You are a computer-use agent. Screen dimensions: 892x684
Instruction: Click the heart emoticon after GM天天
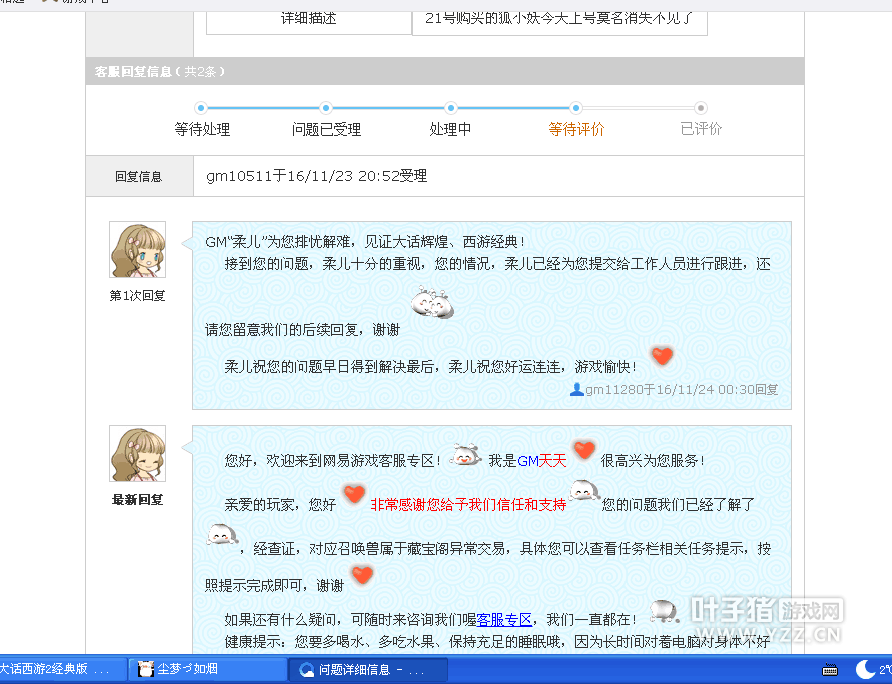click(584, 451)
